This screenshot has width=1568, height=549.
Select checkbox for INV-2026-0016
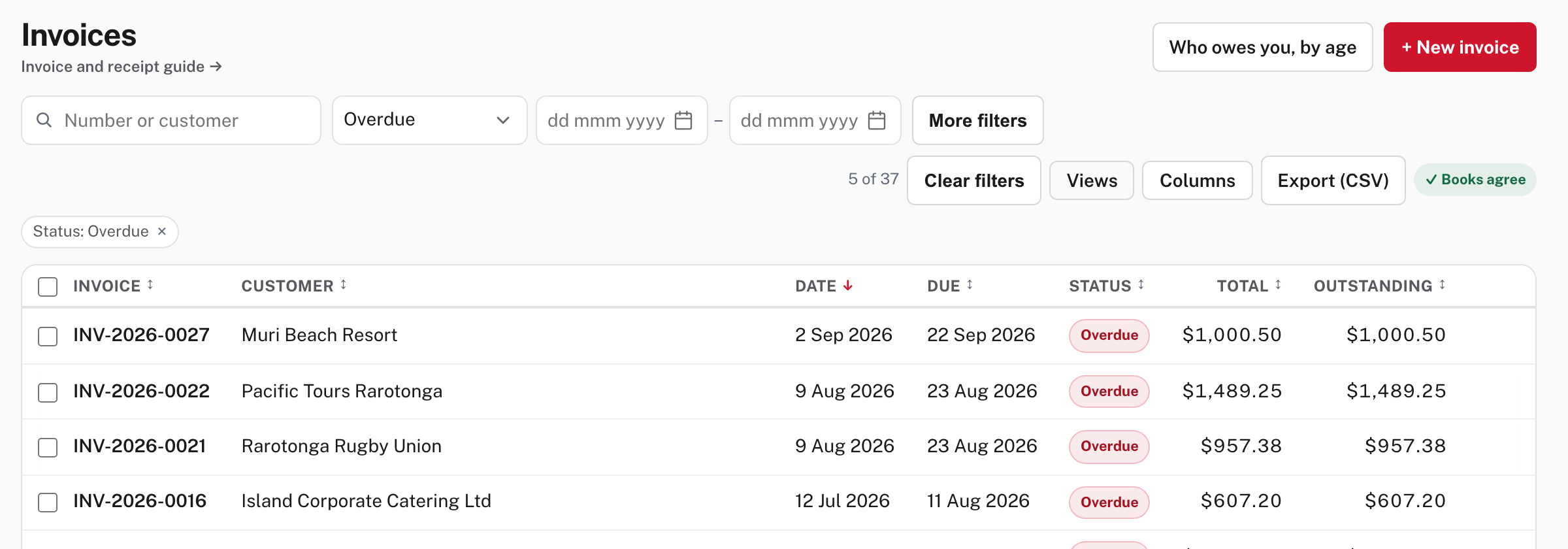[x=48, y=503]
